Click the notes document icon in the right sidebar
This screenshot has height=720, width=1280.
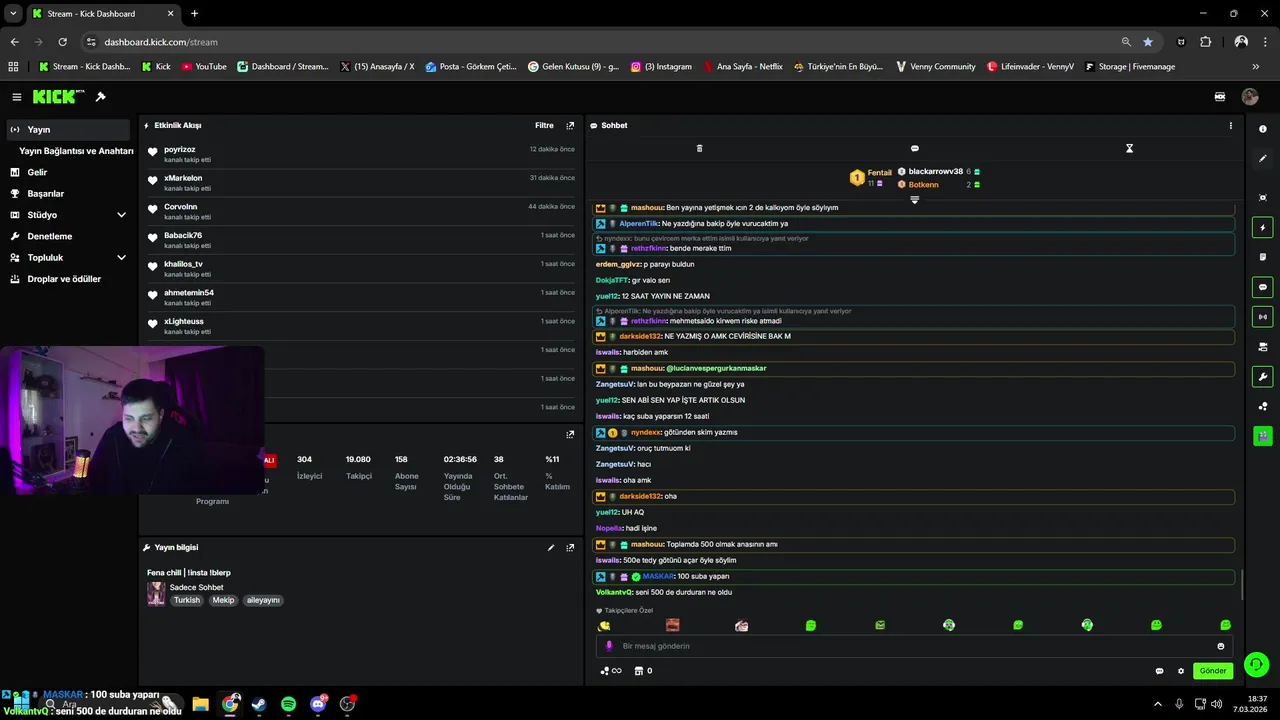click(x=1262, y=257)
